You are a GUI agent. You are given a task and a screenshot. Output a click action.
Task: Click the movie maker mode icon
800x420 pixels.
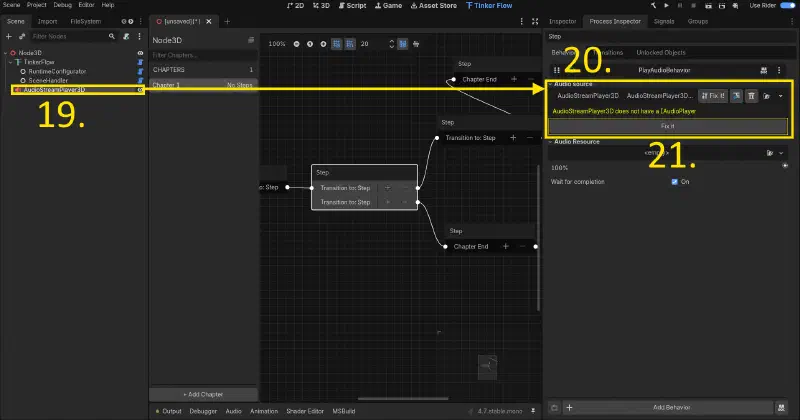pos(735,6)
